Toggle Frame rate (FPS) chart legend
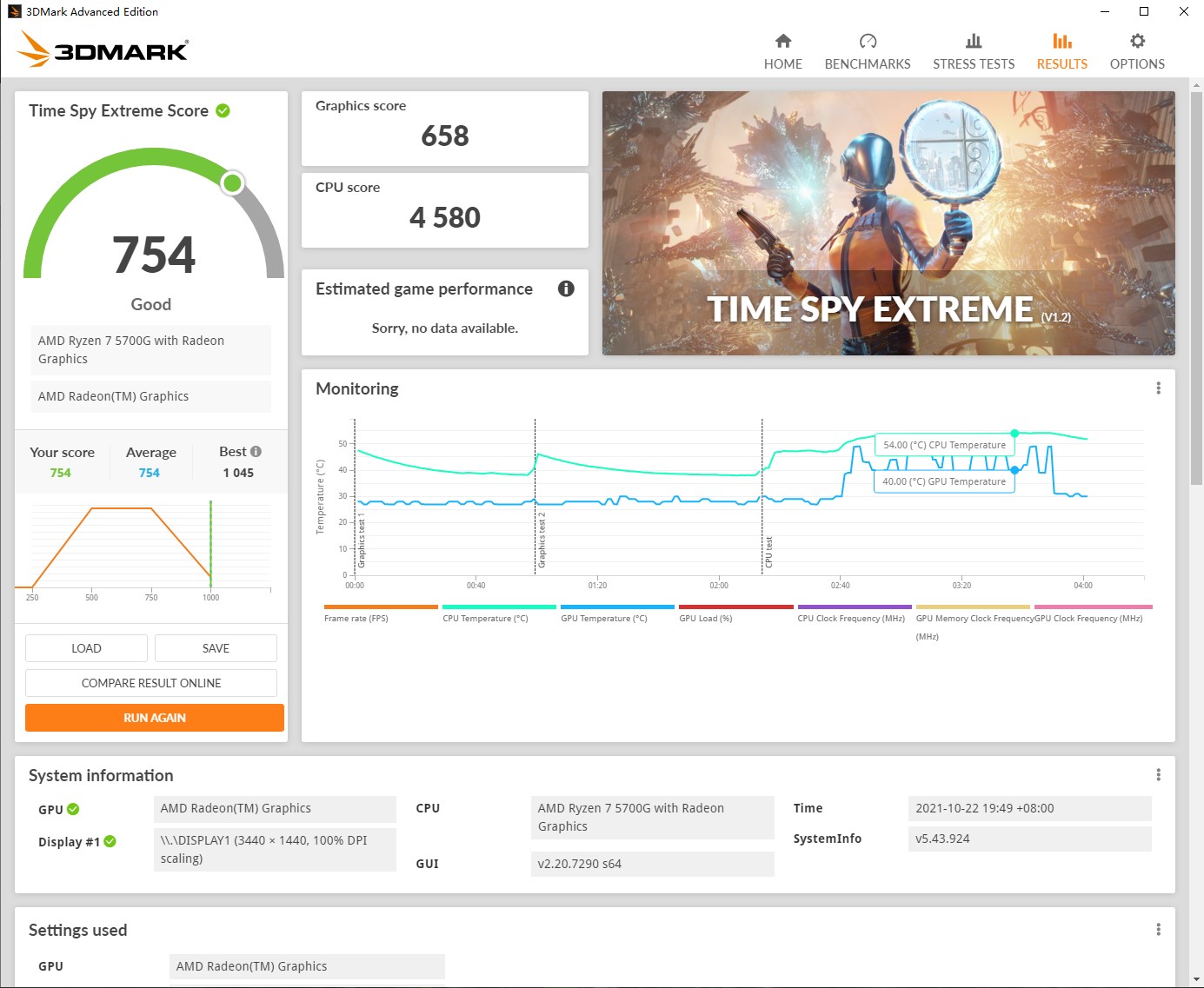The width and height of the screenshot is (1204, 988). (x=381, y=613)
